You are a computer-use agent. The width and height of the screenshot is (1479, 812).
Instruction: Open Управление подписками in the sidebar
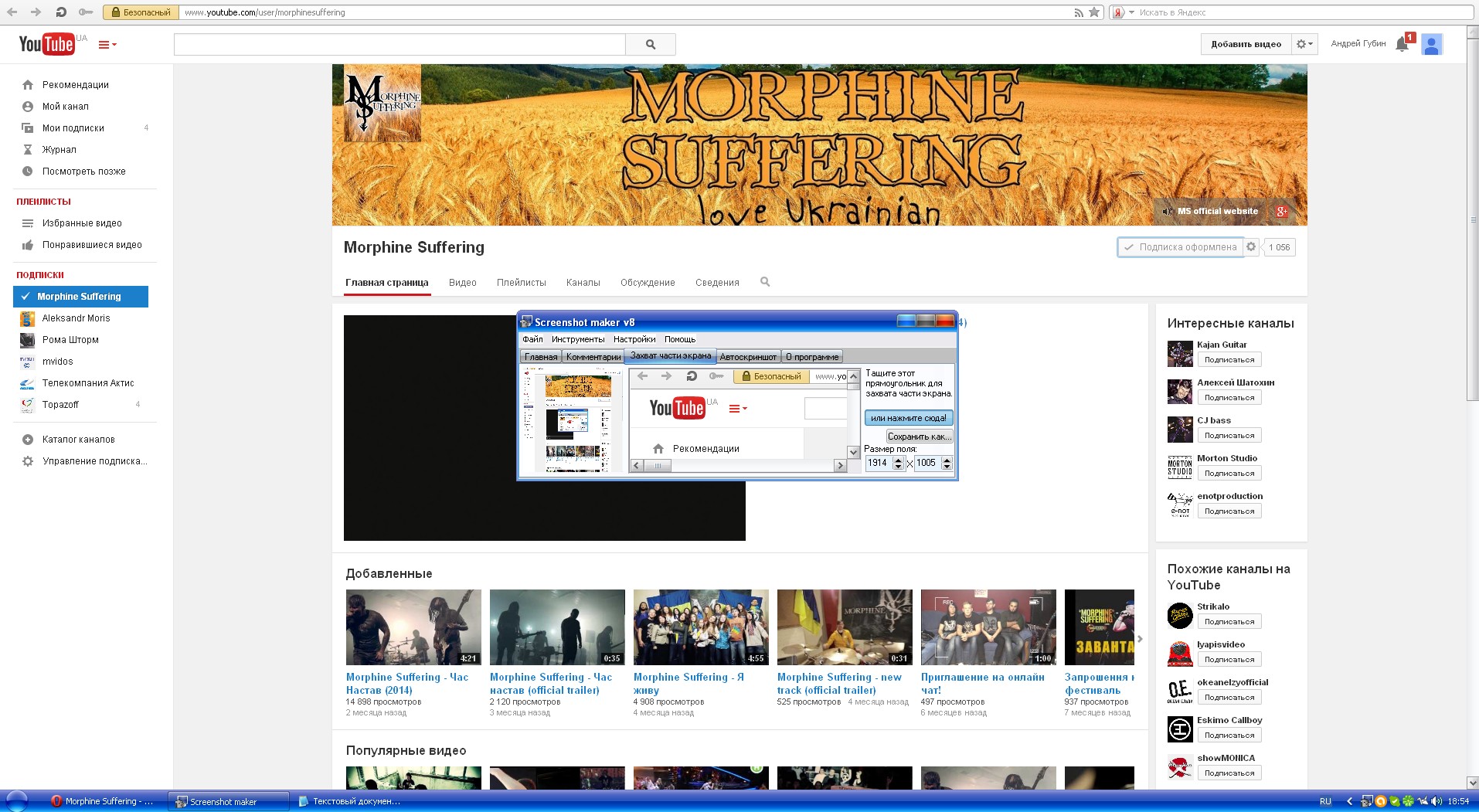coord(94,461)
